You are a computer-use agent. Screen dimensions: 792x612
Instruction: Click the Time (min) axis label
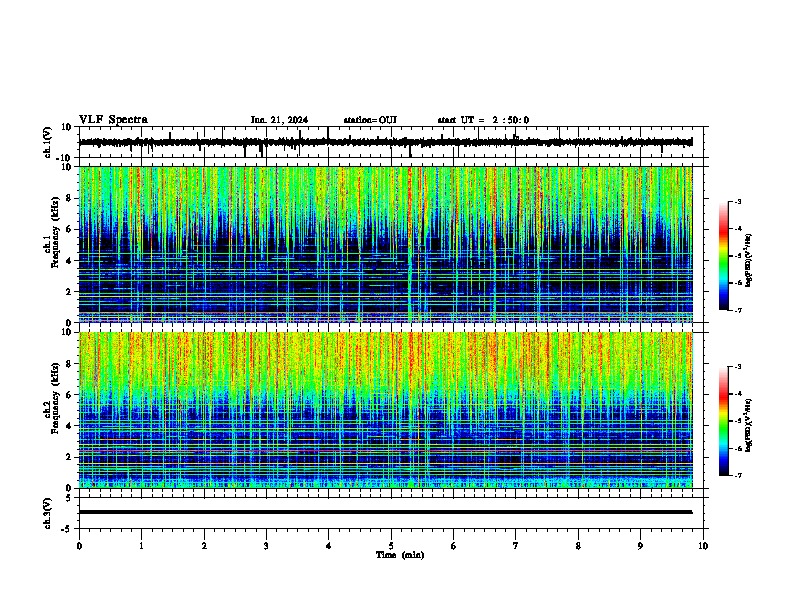point(400,555)
